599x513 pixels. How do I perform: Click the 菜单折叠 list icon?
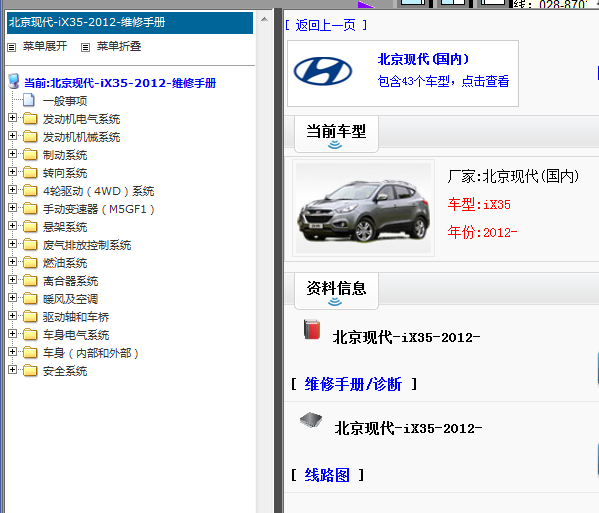tap(86, 47)
